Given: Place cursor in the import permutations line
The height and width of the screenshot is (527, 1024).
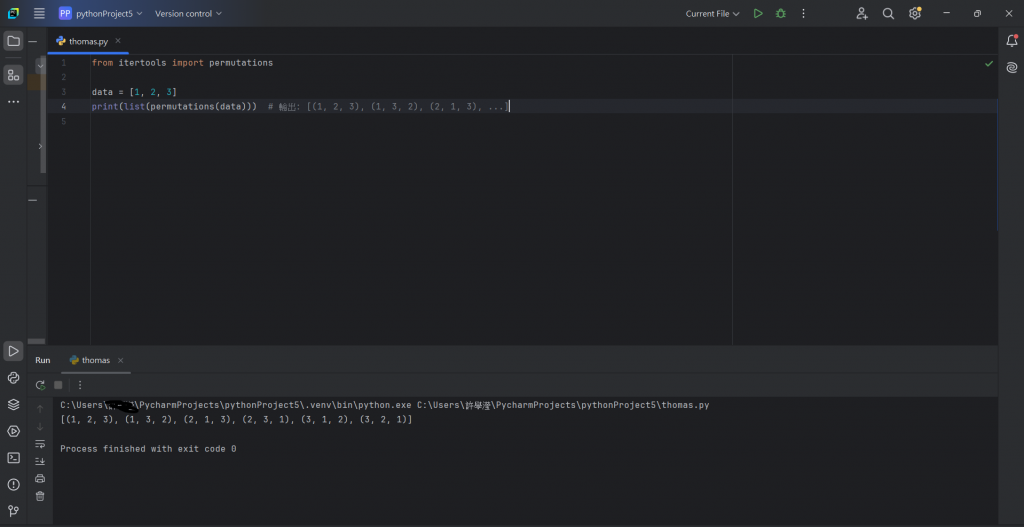Looking at the screenshot, I should 182,63.
